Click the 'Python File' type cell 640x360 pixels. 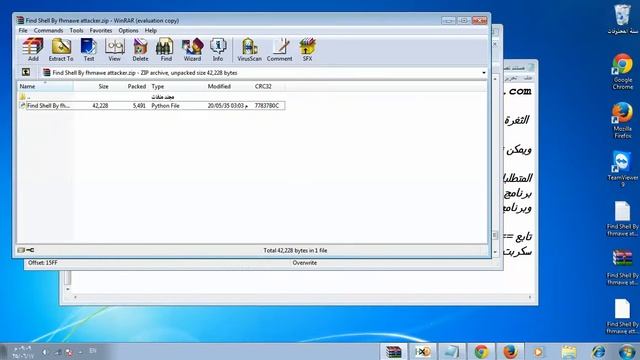pyautogui.click(x=165, y=106)
